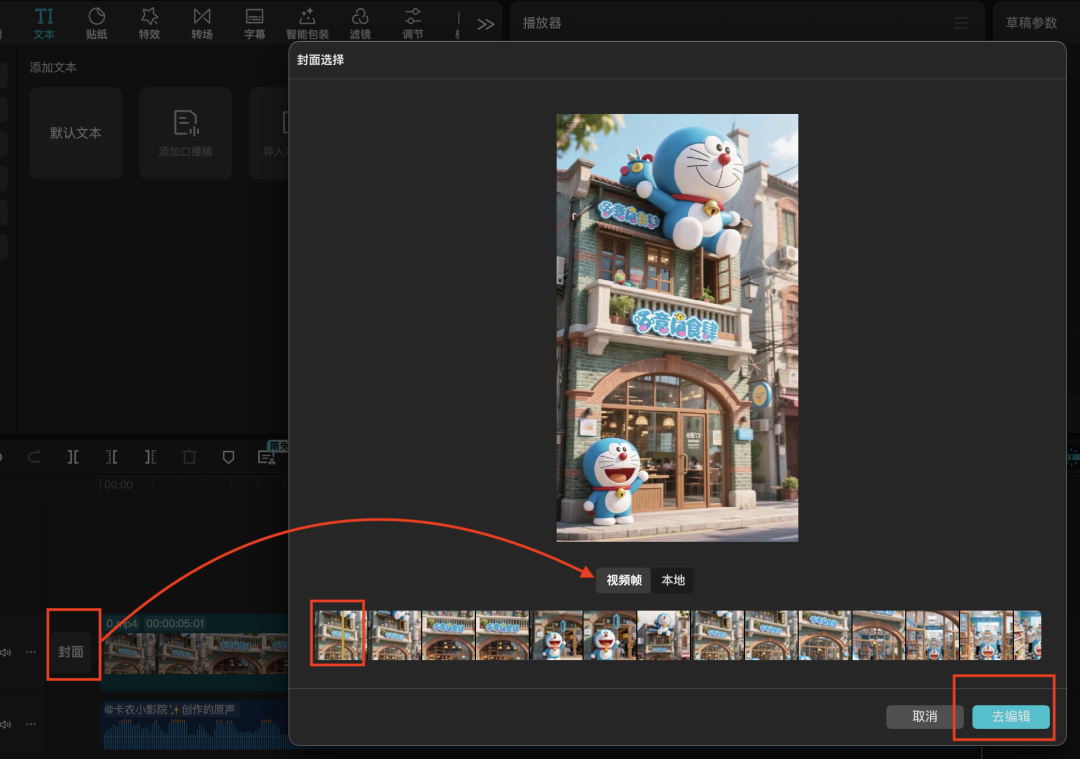
Task: Click the split clip tool in timeline toolbar
Action: [x=73, y=457]
